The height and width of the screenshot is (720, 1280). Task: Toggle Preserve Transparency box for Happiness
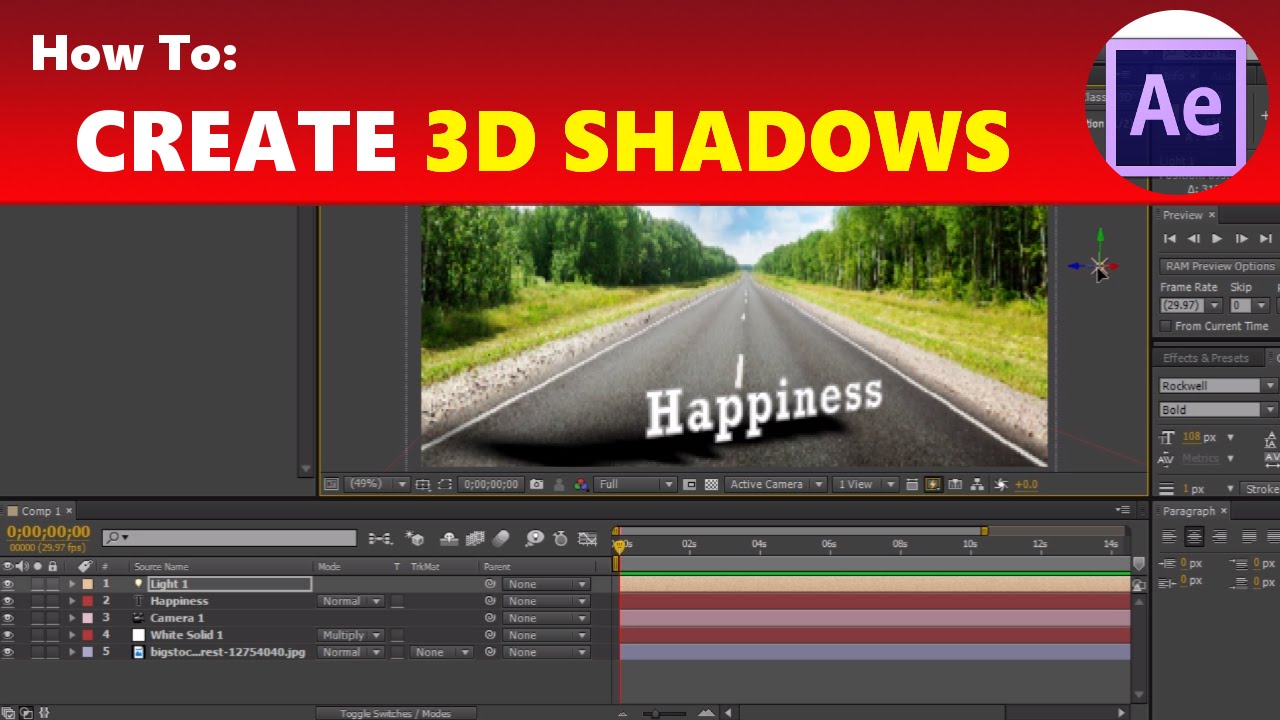(x=397, y=601)
